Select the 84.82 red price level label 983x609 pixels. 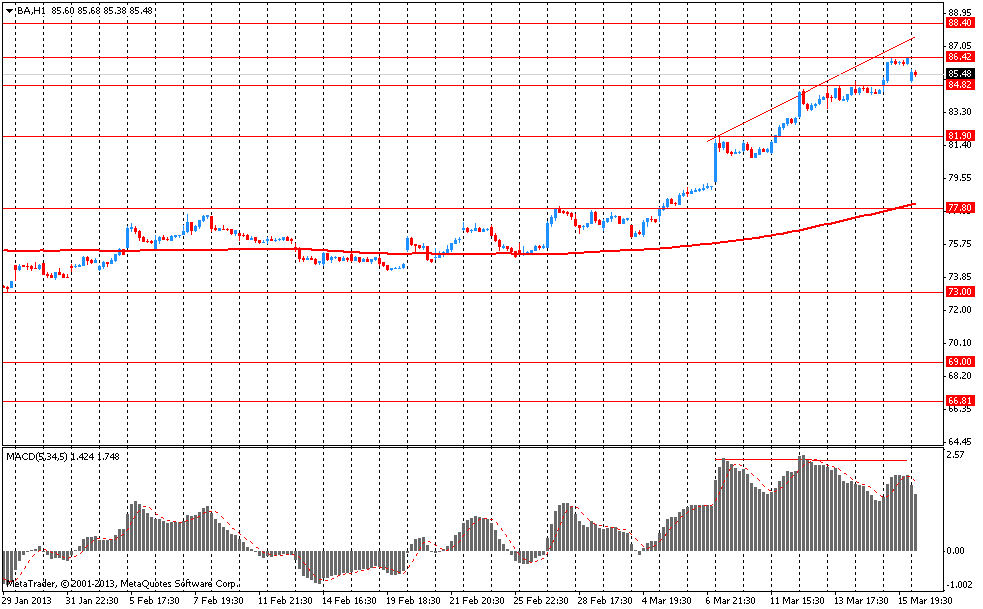960,85
